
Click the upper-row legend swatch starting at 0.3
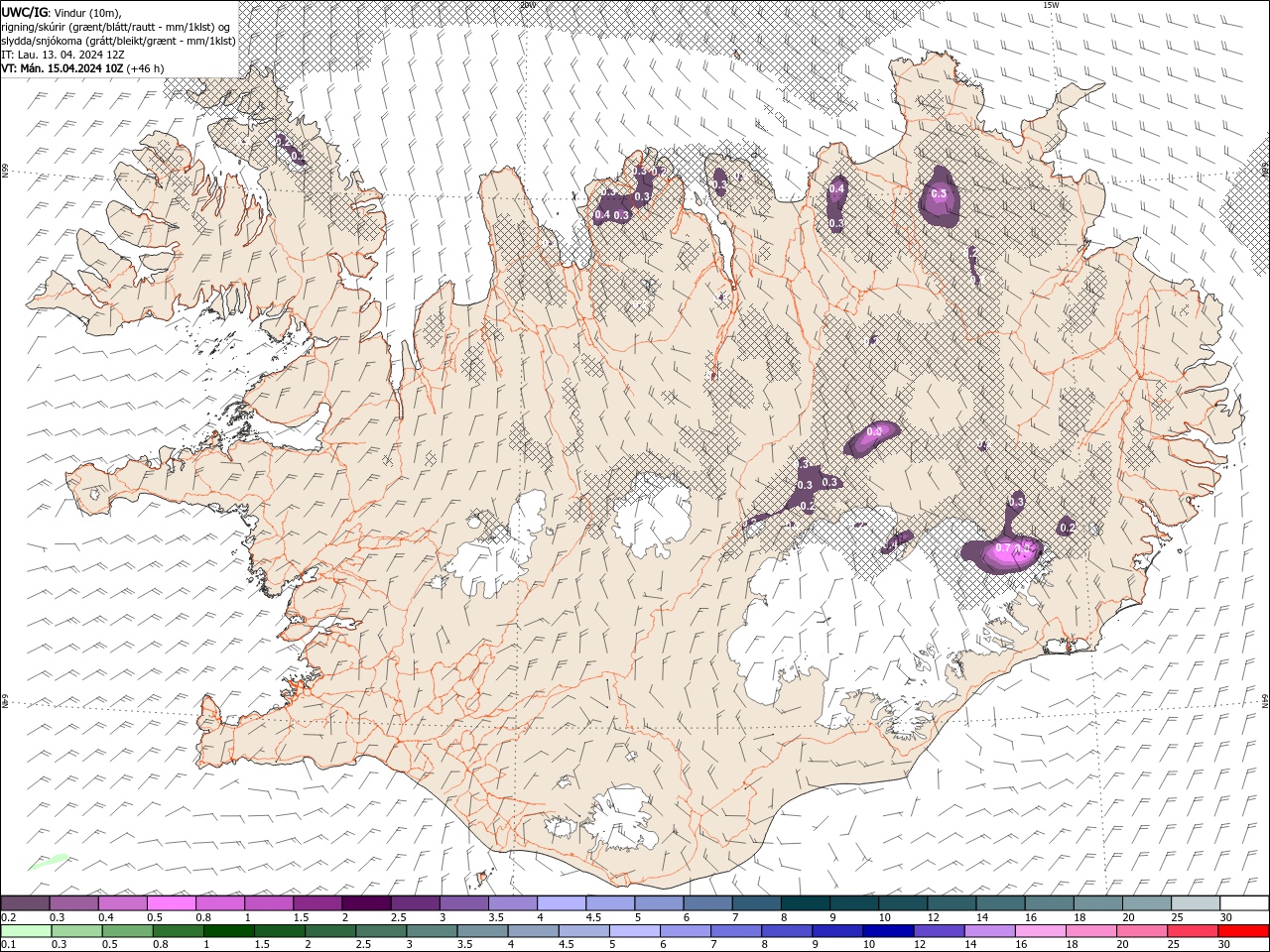(x=74, y=903)
